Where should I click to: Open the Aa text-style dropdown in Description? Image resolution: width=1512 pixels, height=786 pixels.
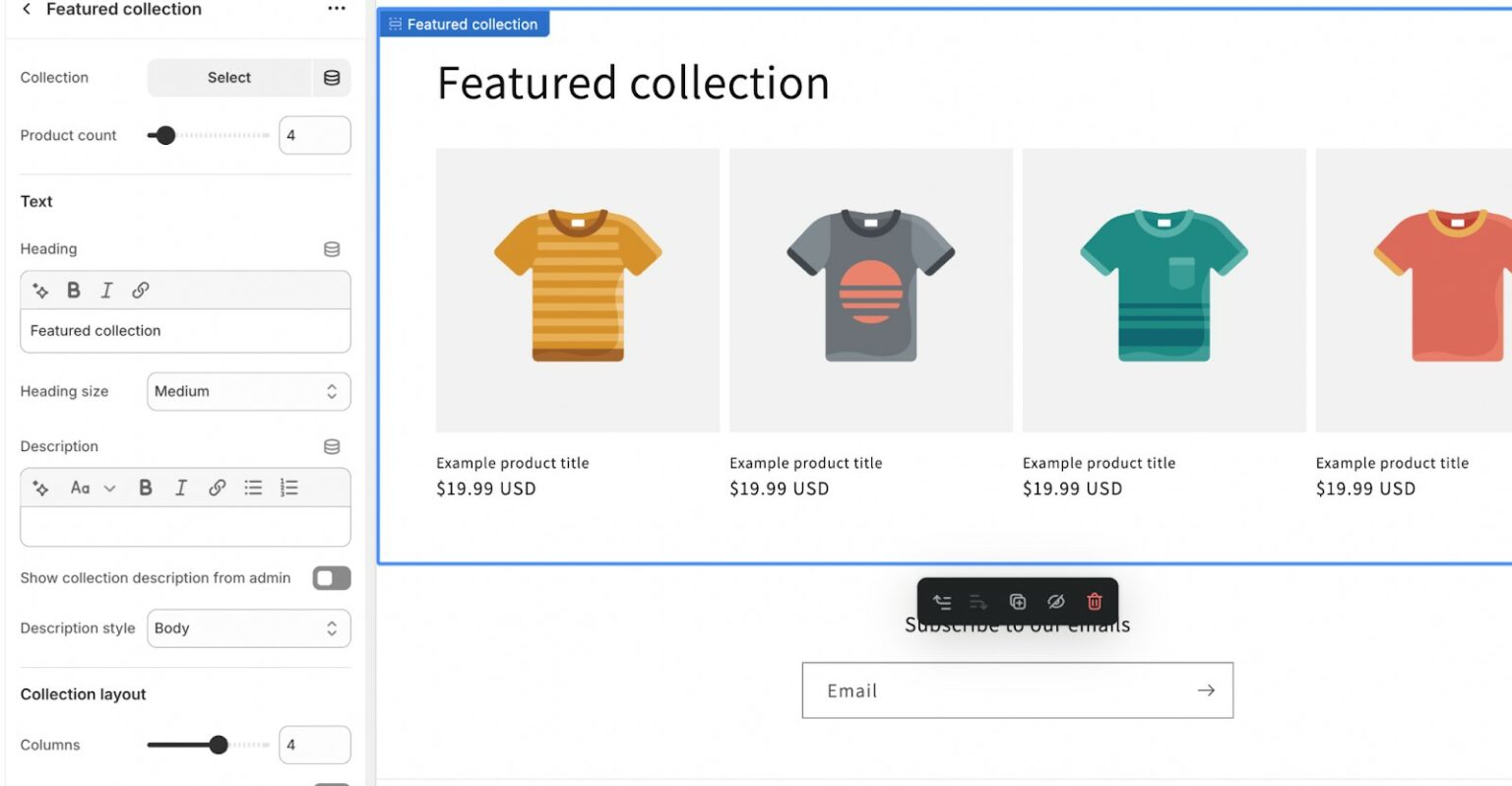(x=89, y=487)
